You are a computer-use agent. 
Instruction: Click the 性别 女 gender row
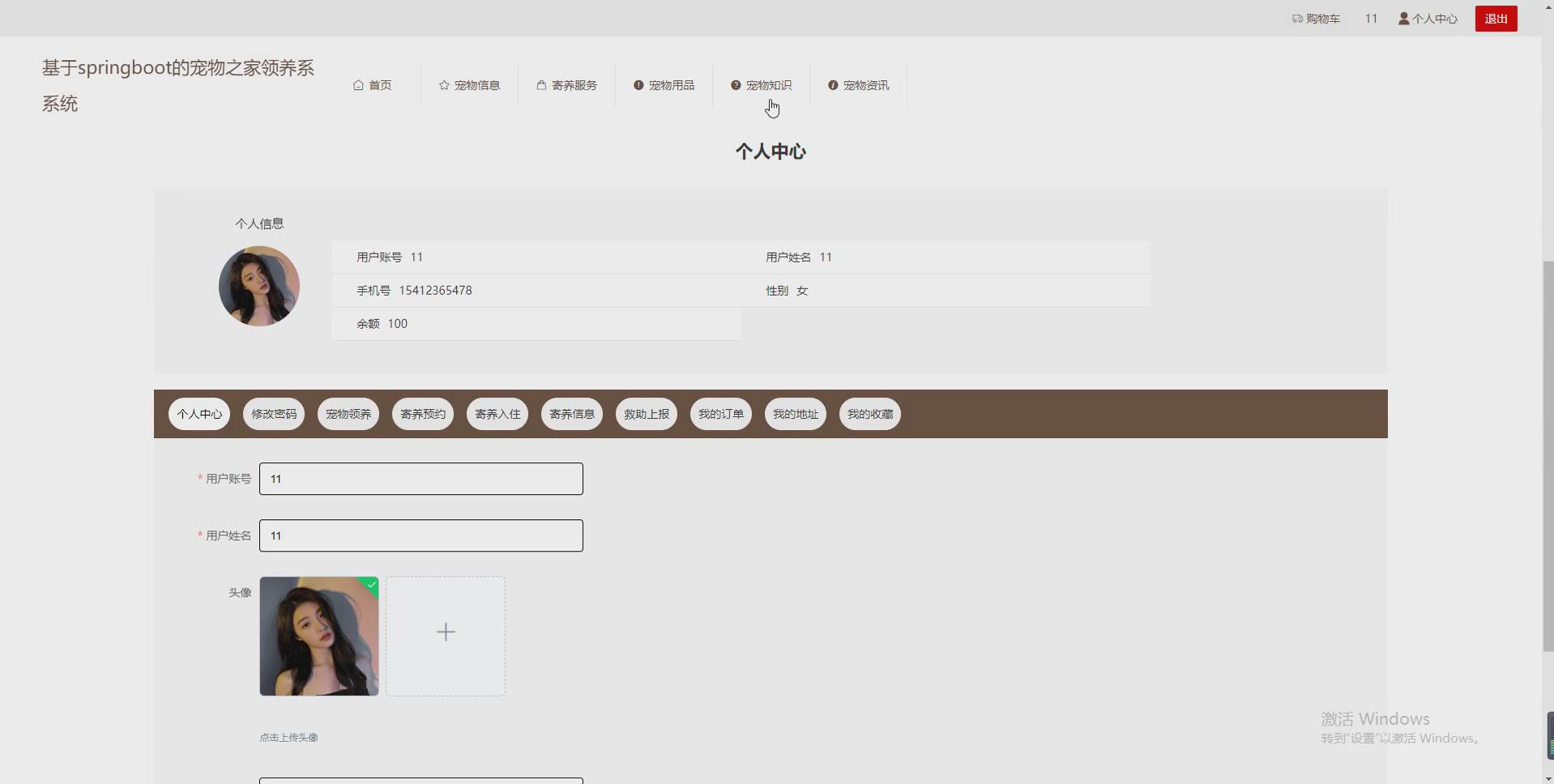(946, 290)
